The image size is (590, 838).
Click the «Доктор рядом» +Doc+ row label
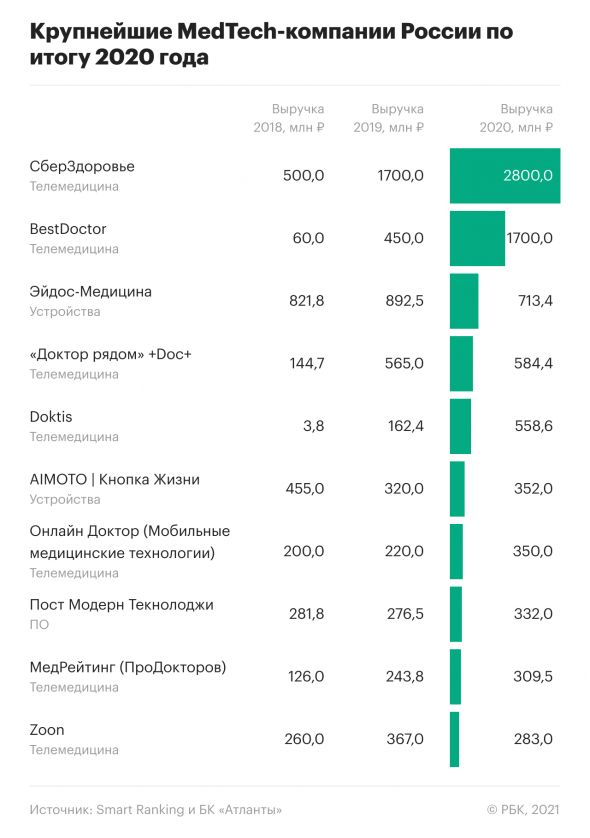pyautogui.click(x=111, y=354)
